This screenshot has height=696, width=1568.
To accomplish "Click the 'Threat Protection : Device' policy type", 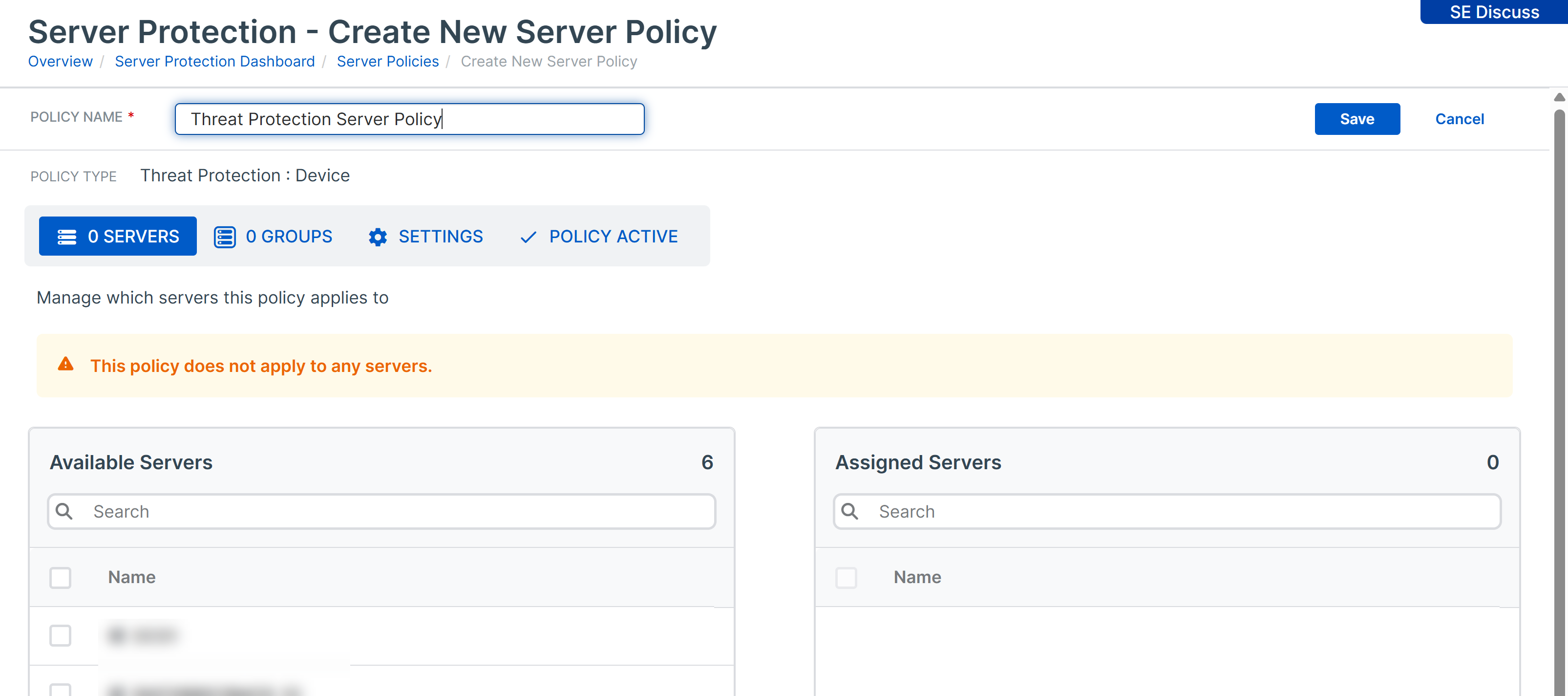I will [x=245, y=175].
